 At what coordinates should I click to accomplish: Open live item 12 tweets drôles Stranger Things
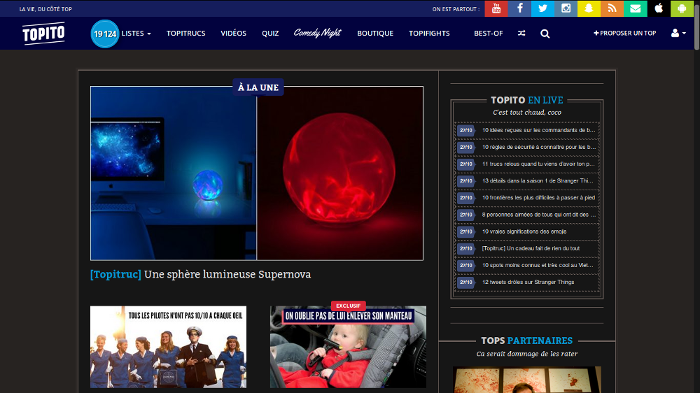click(x=527, y=282)
